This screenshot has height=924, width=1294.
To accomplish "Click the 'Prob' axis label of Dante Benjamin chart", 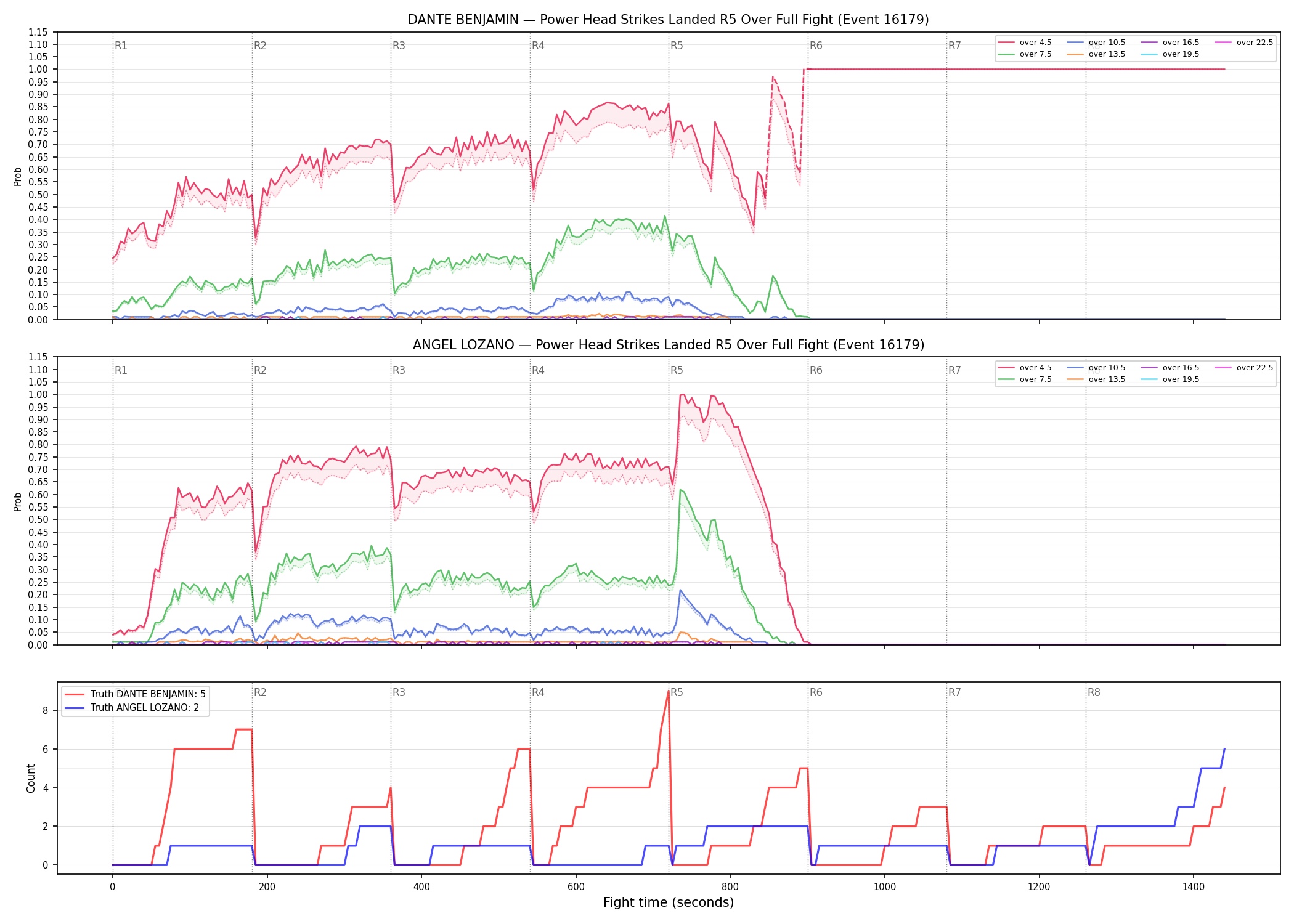I will (x=18, y=176).
